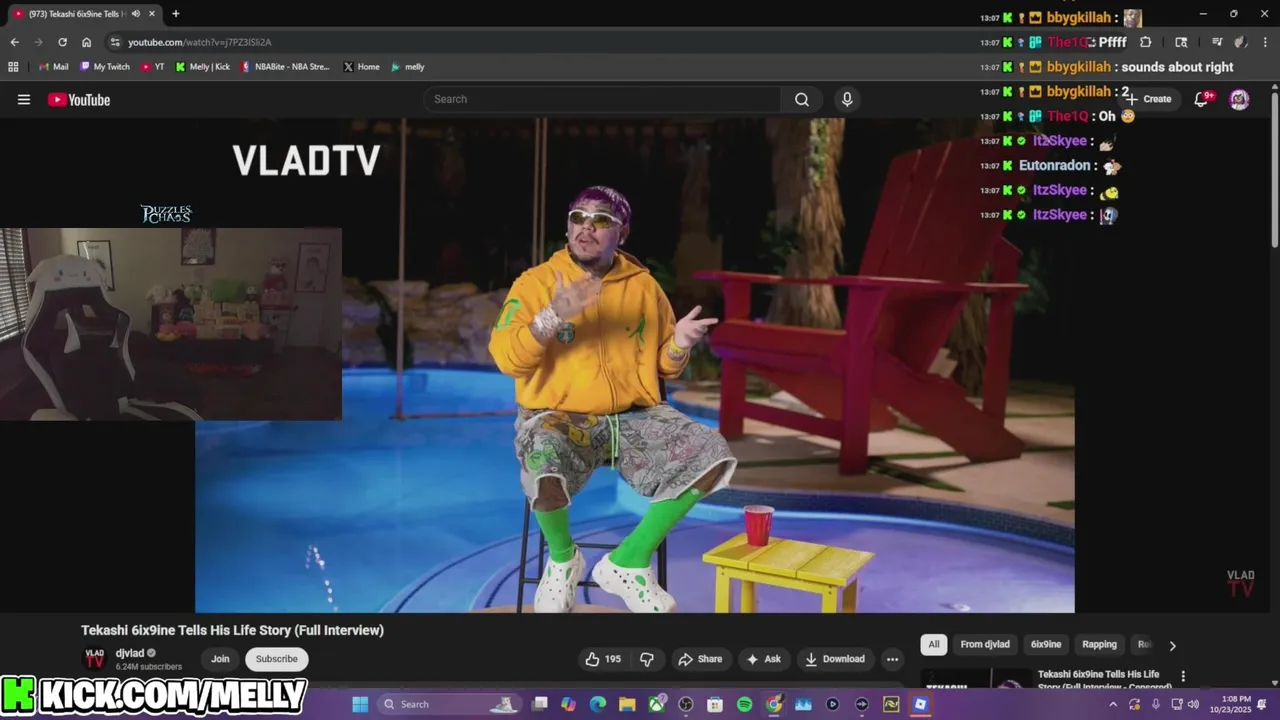Image resolution: width=1280 pixels, height=720 pixels.
Task: Mute the tab via speaker icon
Action: pos(136,14)
